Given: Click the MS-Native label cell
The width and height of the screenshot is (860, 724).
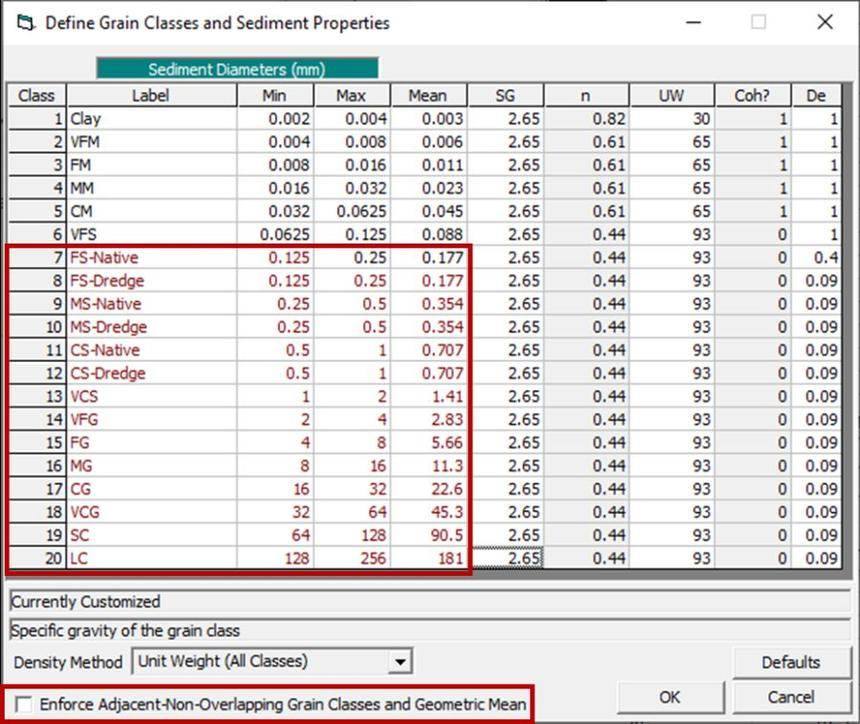Looking at the screenshot, I should (151, 304).
